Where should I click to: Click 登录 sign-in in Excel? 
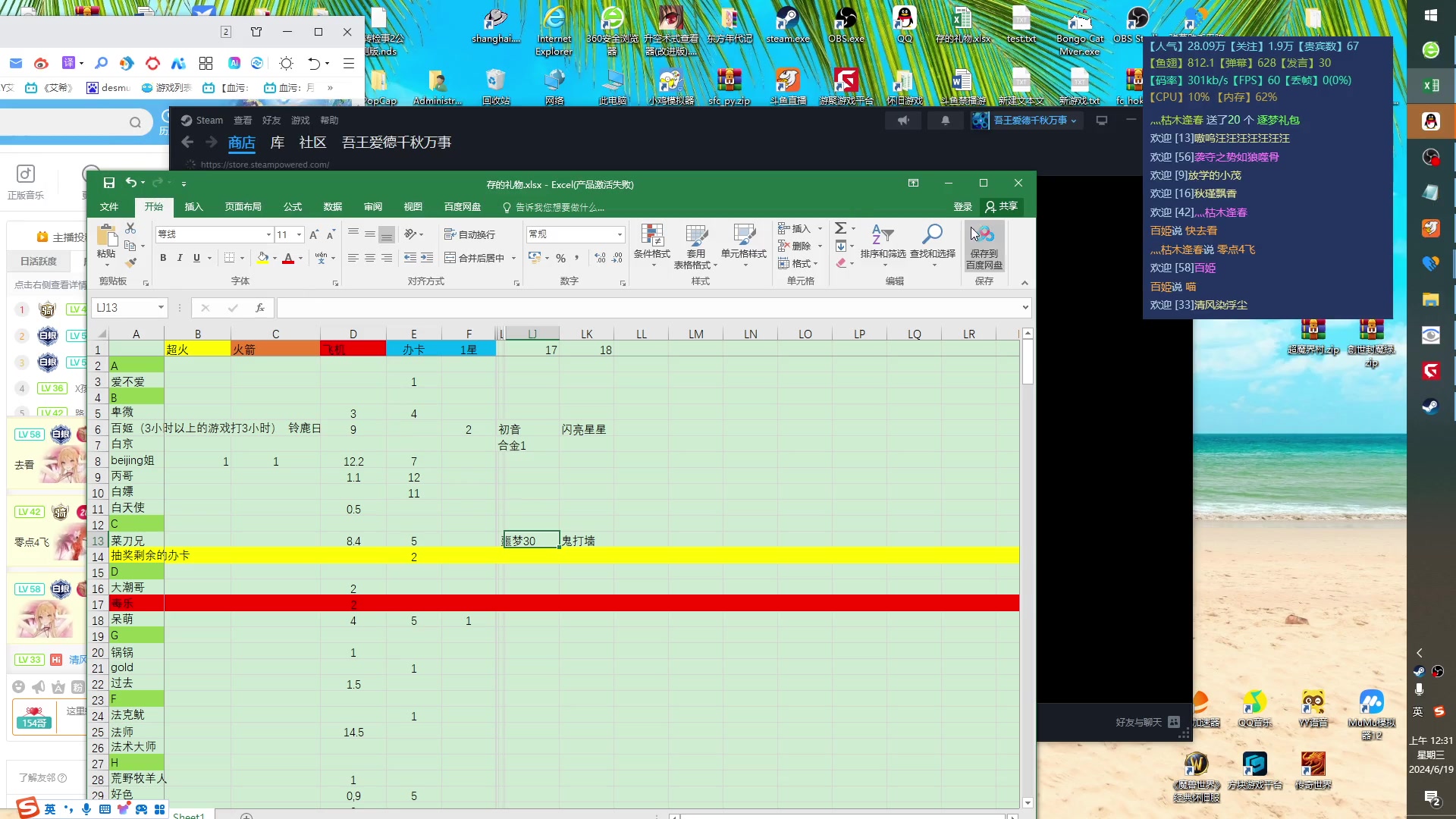pyautogui.click(x=963, y=207)
